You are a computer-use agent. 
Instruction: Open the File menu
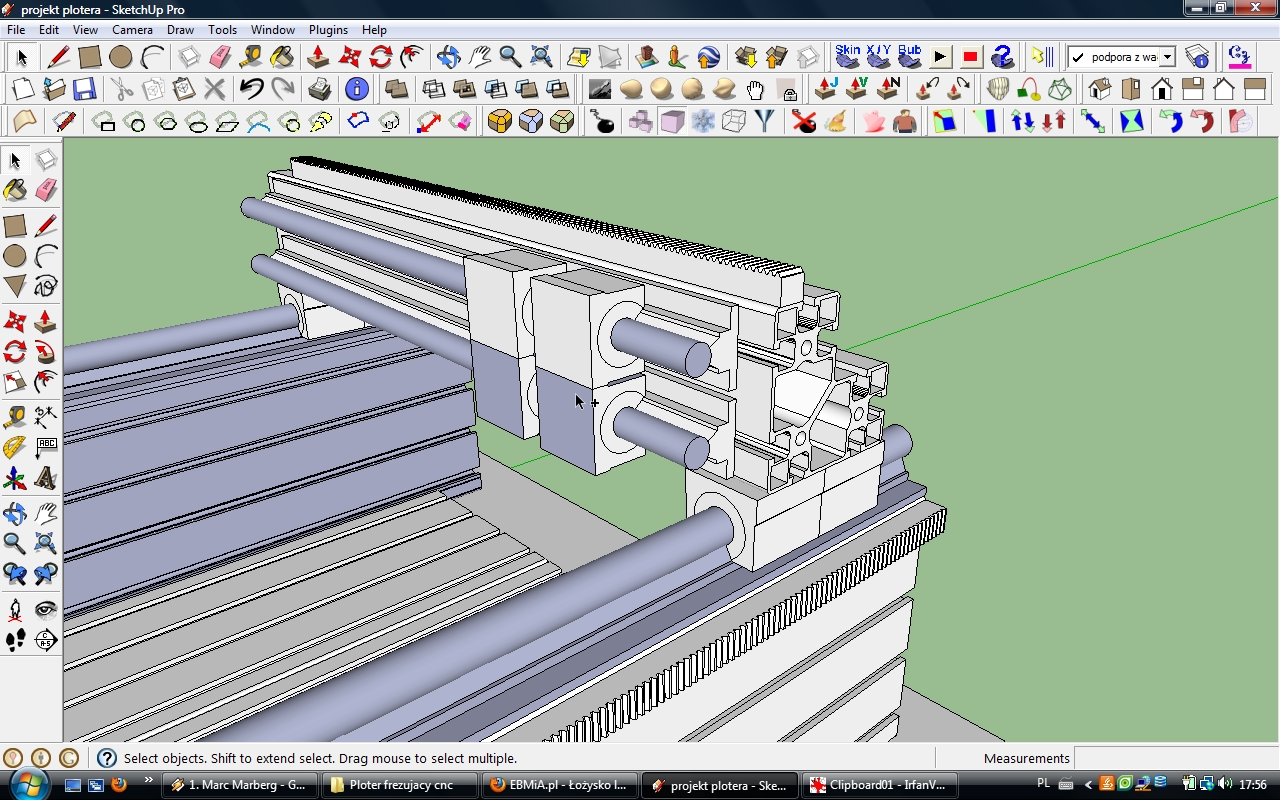[16, 30]
